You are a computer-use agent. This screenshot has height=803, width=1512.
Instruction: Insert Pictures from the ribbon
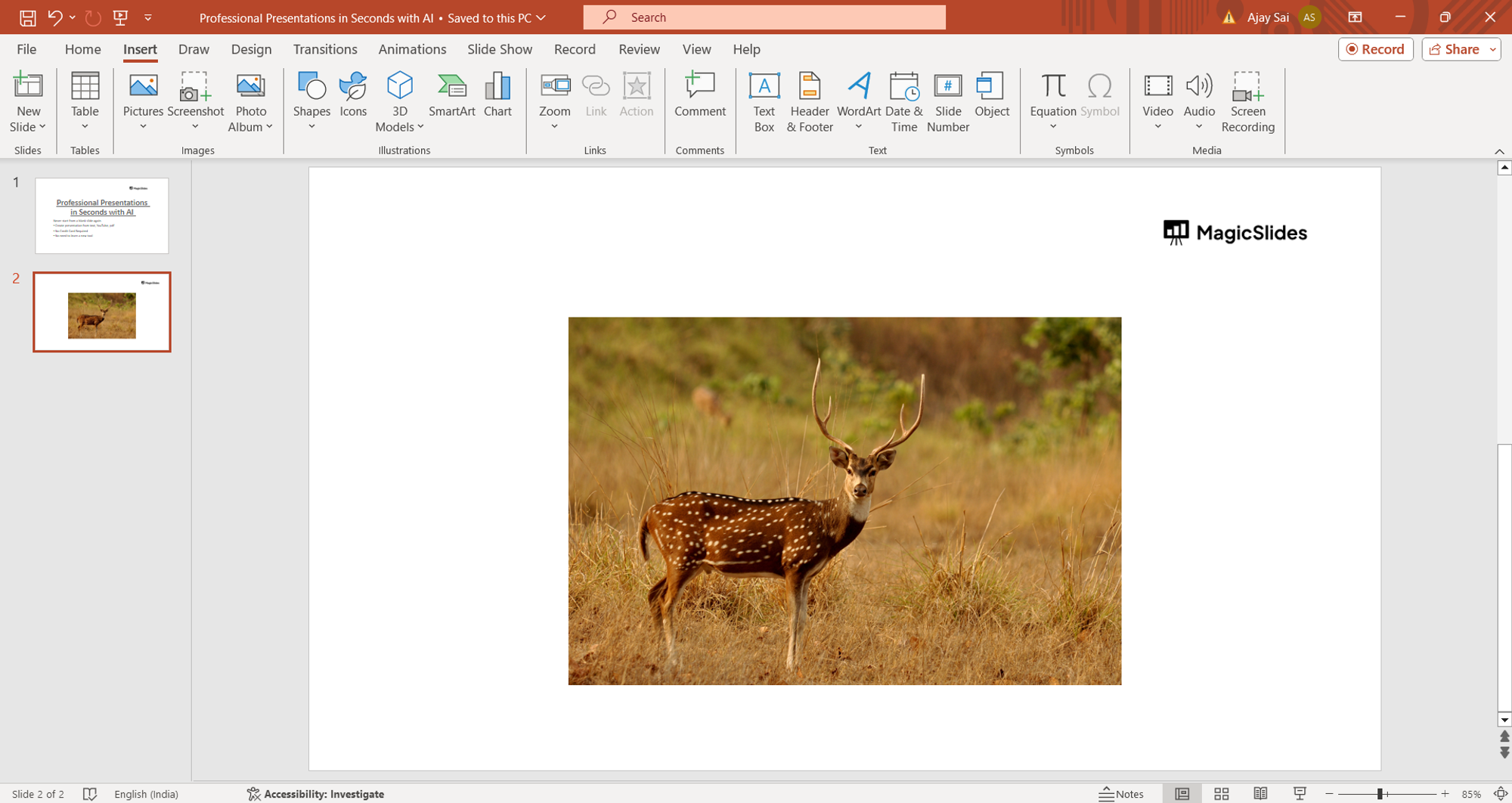(143, 101)
